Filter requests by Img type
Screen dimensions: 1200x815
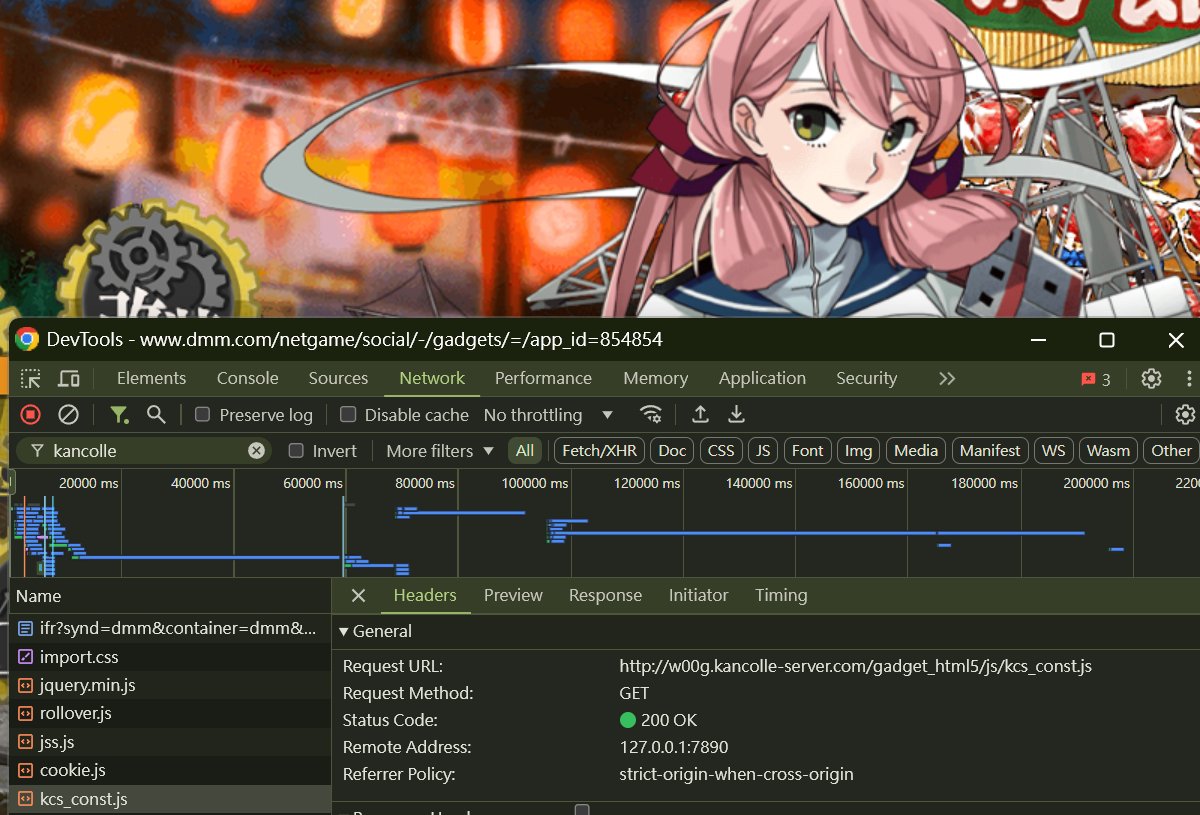tap(859, 451)
